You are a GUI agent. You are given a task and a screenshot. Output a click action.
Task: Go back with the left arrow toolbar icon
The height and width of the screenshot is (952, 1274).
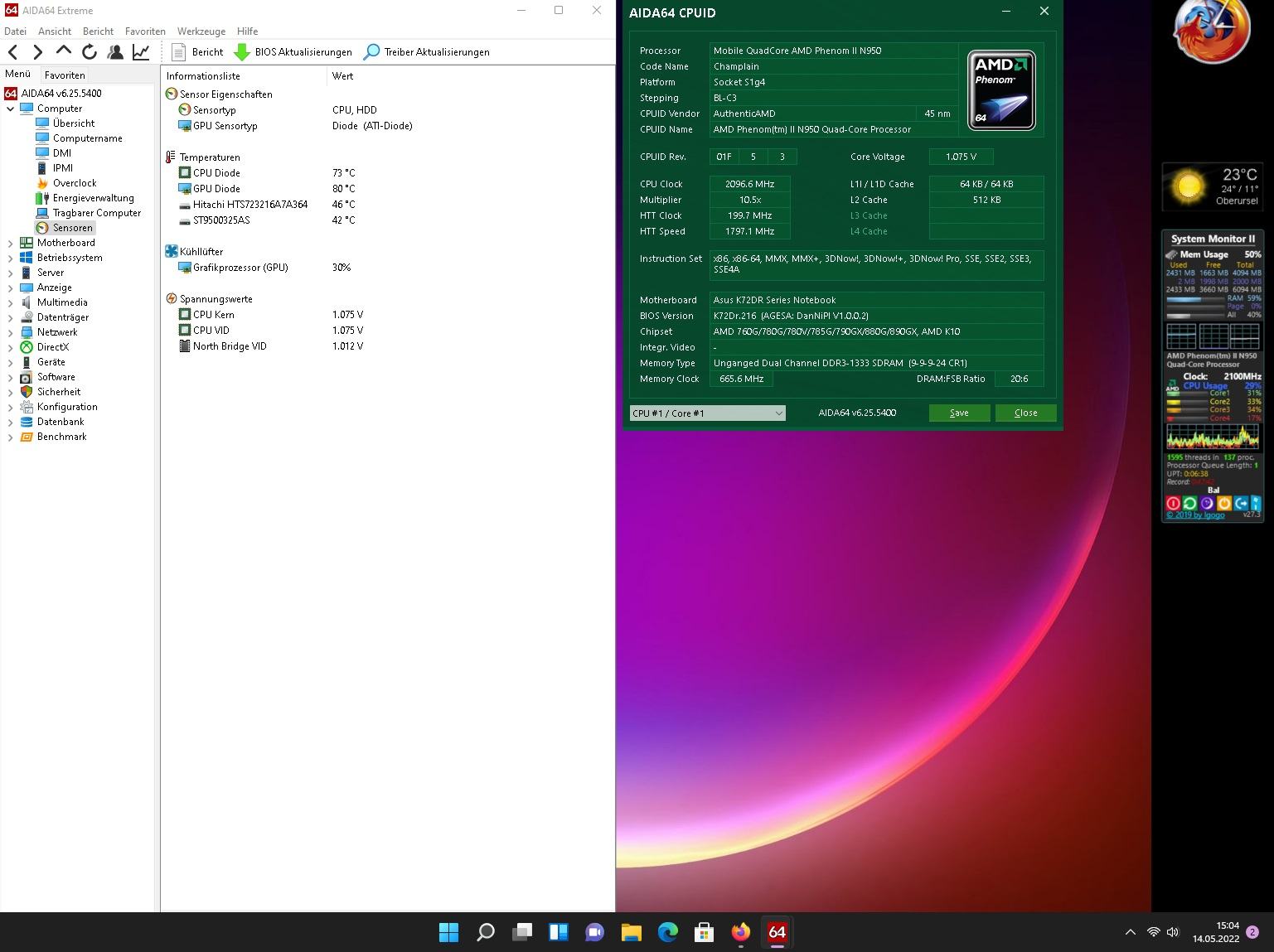(13, 52)
